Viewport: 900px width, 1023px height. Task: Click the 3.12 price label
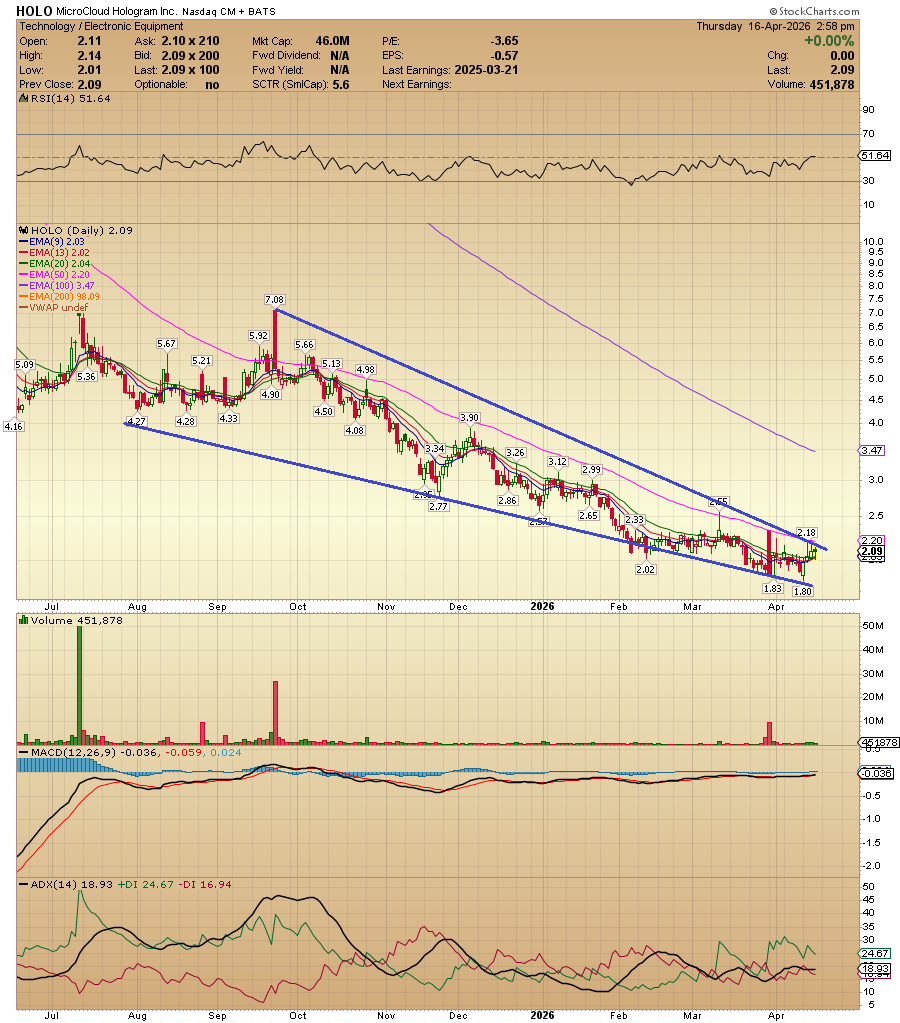tap(557, 461)
